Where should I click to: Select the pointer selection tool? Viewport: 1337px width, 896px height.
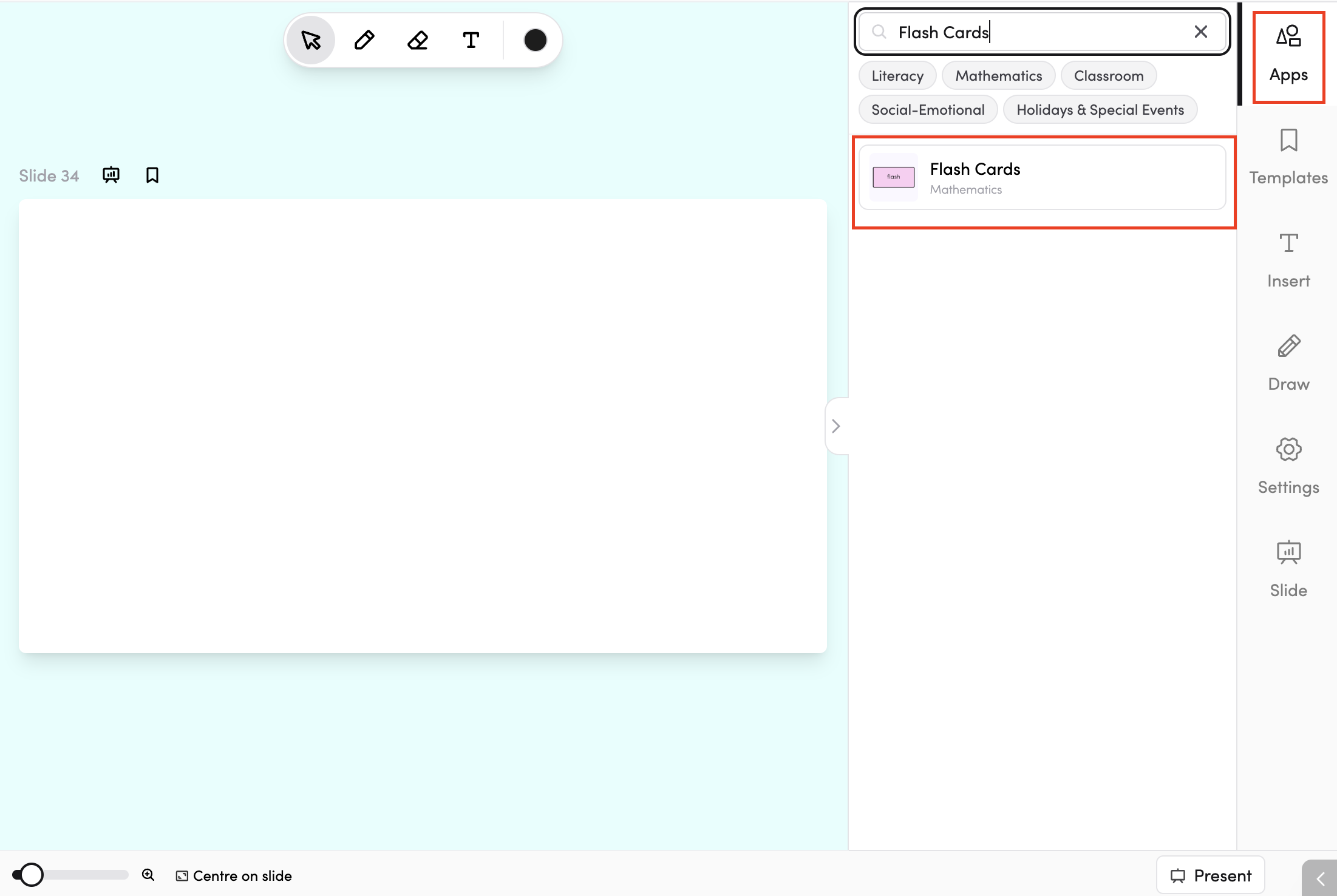pyautogui.click(x=311, y=40)
